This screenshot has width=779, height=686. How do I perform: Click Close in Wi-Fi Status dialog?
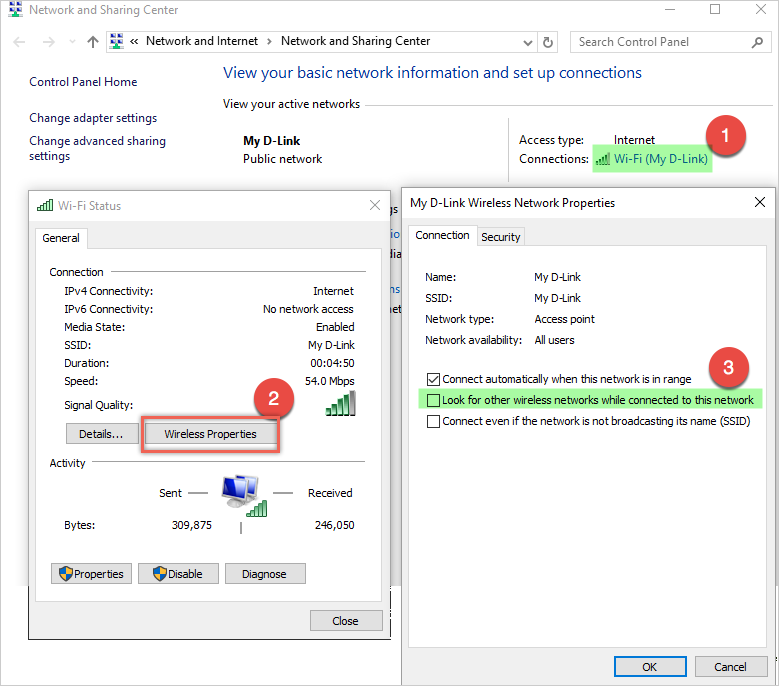pos(346,620)
